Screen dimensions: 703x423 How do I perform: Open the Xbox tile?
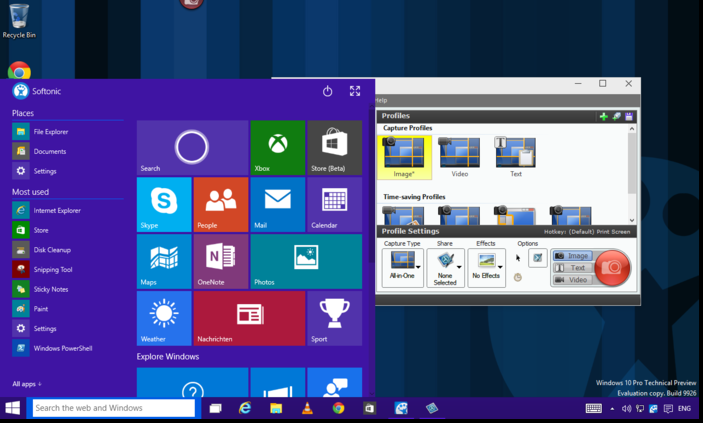tap(278, 148)
